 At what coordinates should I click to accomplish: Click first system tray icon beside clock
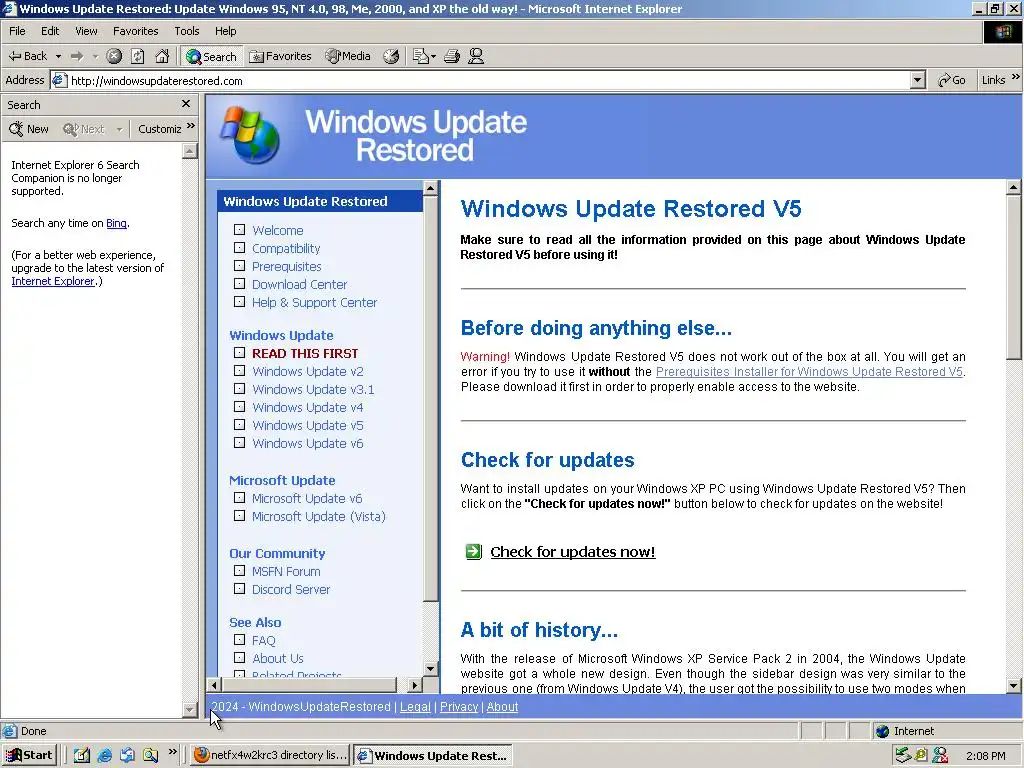[x=903, y=756]
